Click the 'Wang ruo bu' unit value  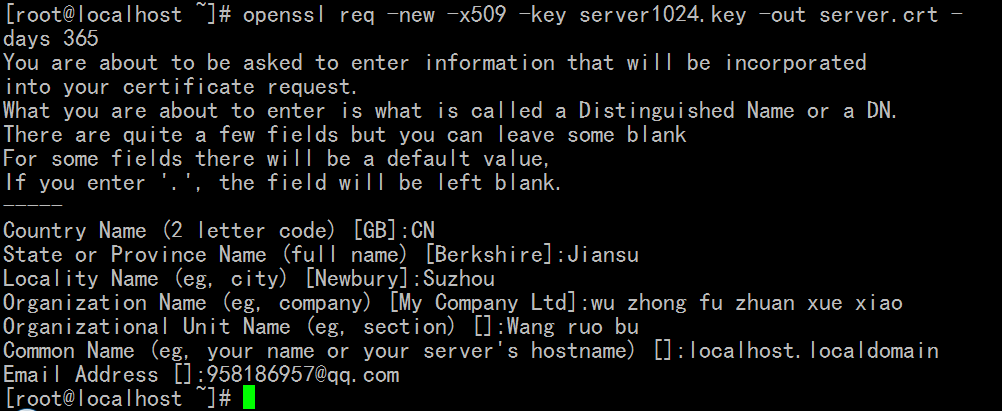pyautogui.click(x=573, y=327)
